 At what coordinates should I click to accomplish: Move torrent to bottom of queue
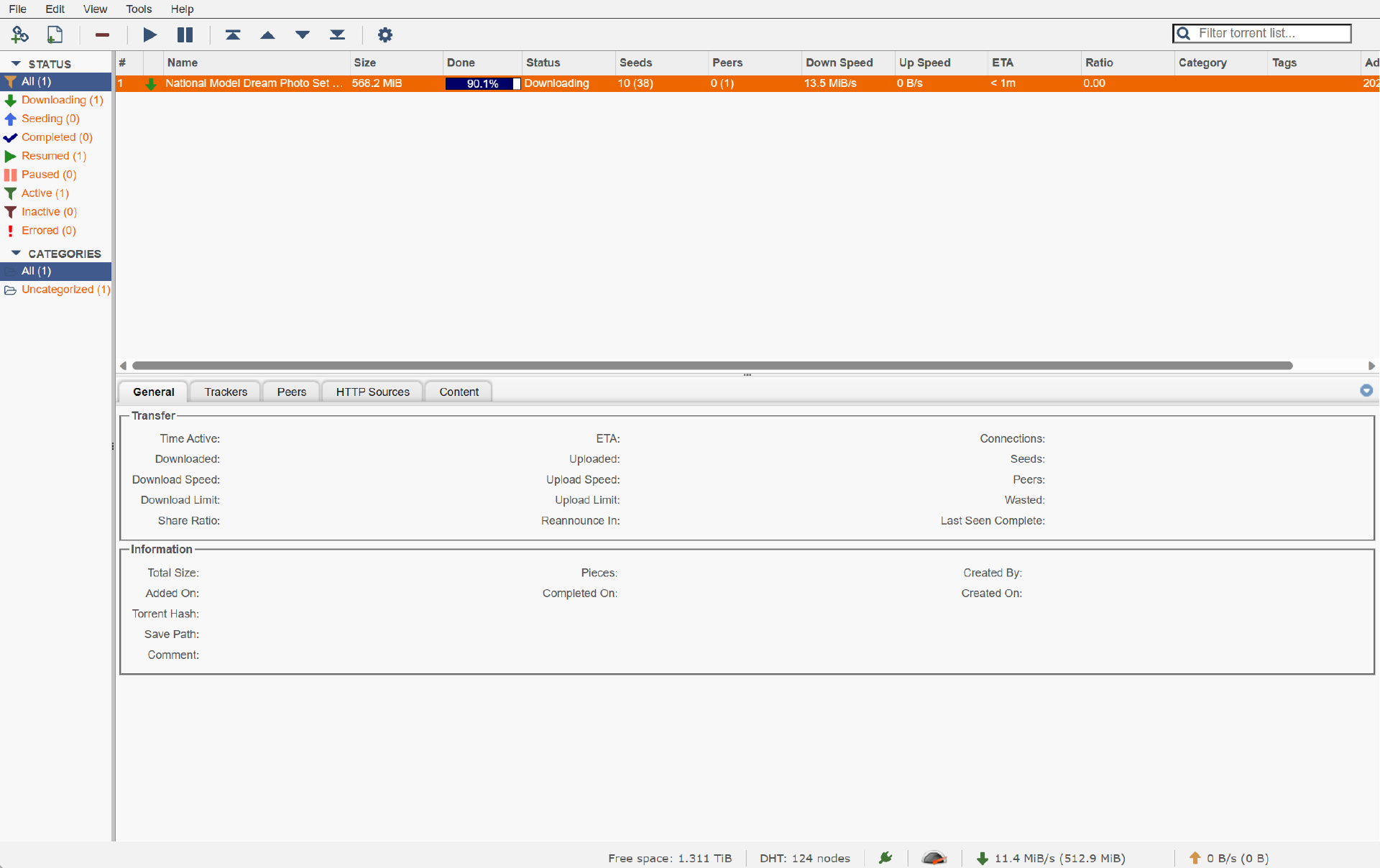337,34
